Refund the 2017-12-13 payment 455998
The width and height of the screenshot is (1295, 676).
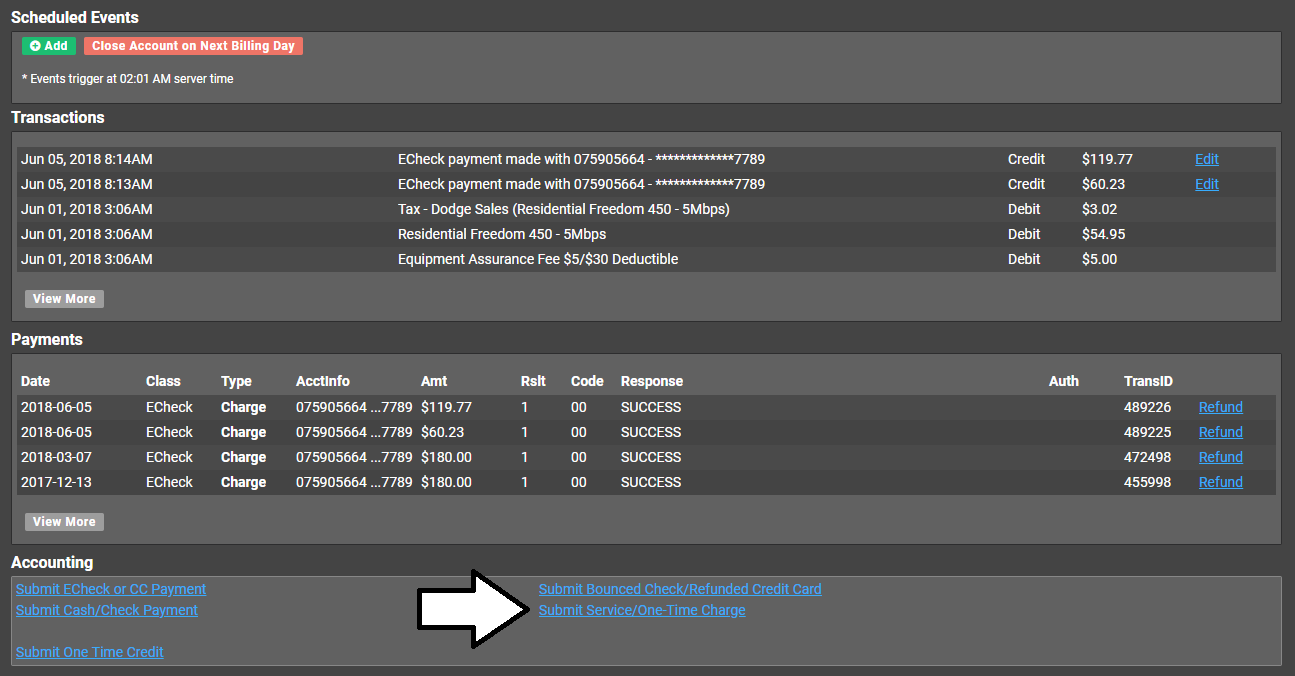click(1220, 482)
